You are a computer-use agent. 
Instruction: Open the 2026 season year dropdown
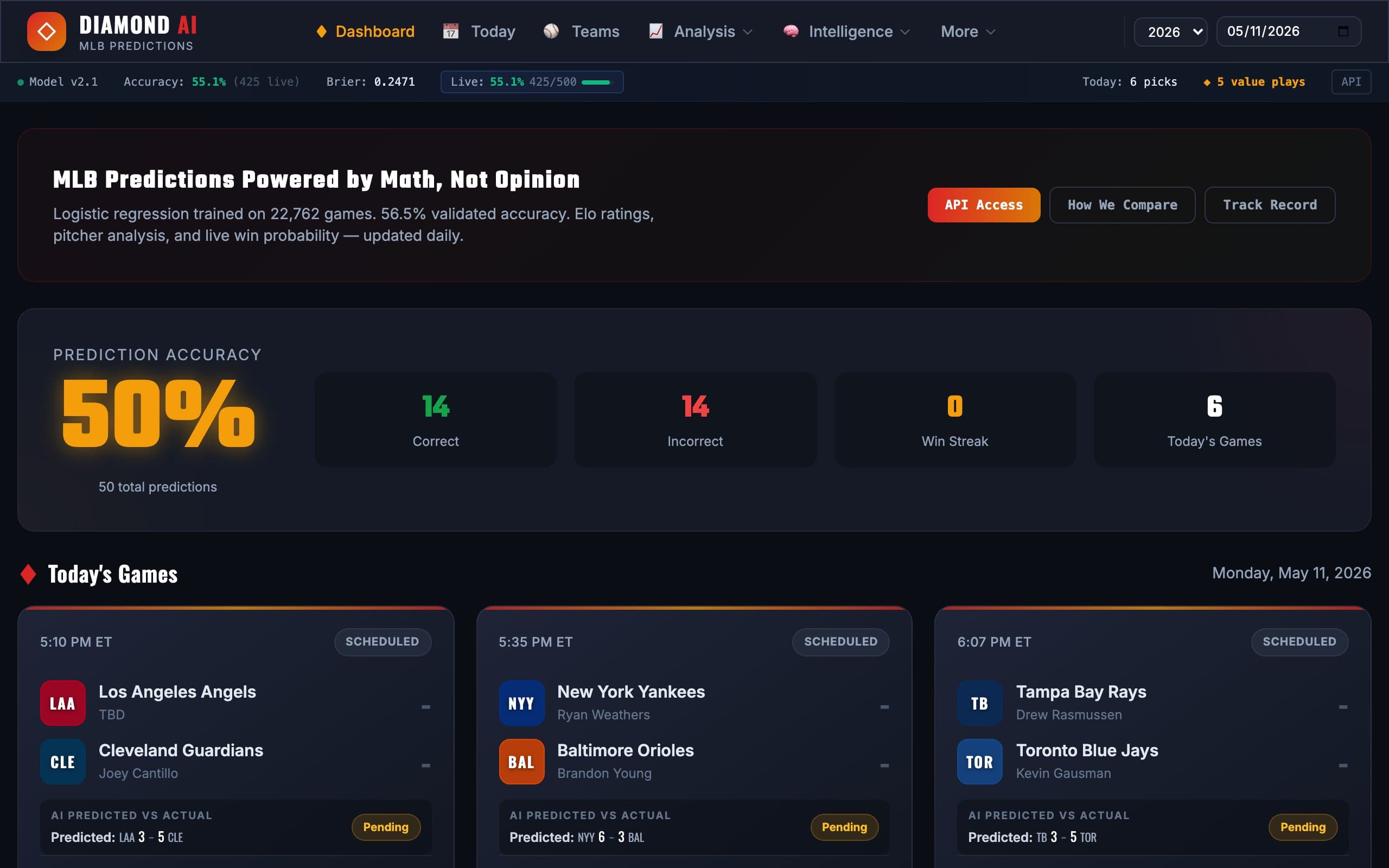tap(1171, 31)
